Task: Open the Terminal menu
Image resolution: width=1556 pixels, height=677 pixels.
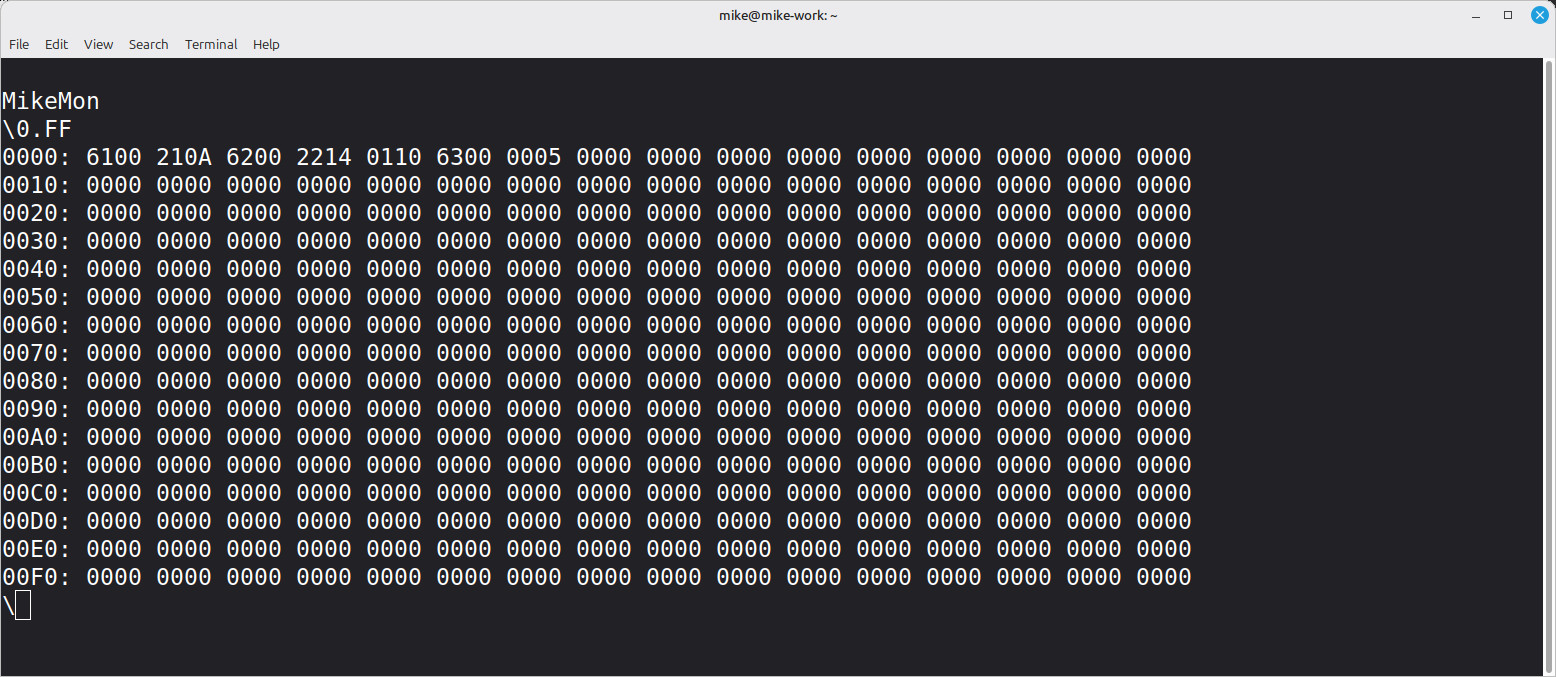Action: (211, 44)
